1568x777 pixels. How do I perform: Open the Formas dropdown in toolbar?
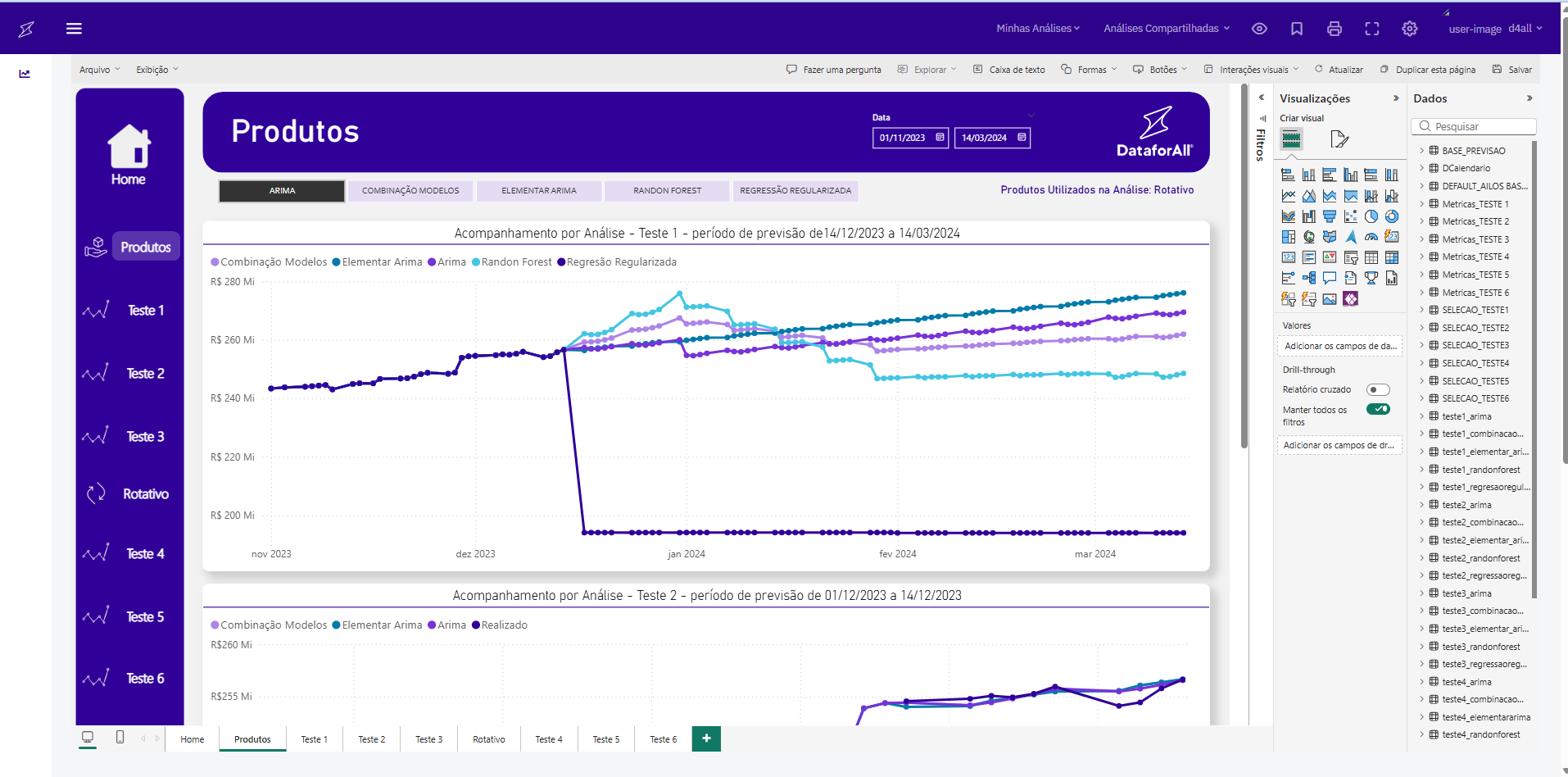[x=1090, y=70]
